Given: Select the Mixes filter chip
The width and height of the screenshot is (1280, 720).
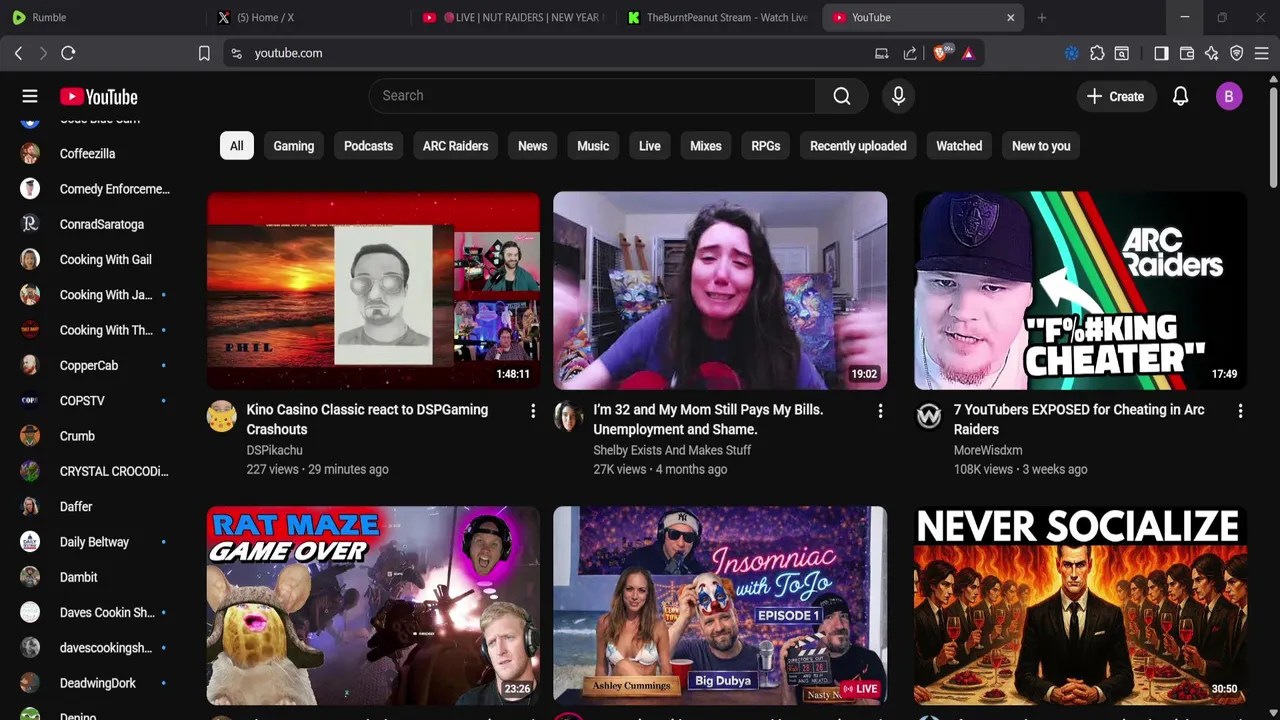Looking at the screenshot, I should click(x=706, y=146).
